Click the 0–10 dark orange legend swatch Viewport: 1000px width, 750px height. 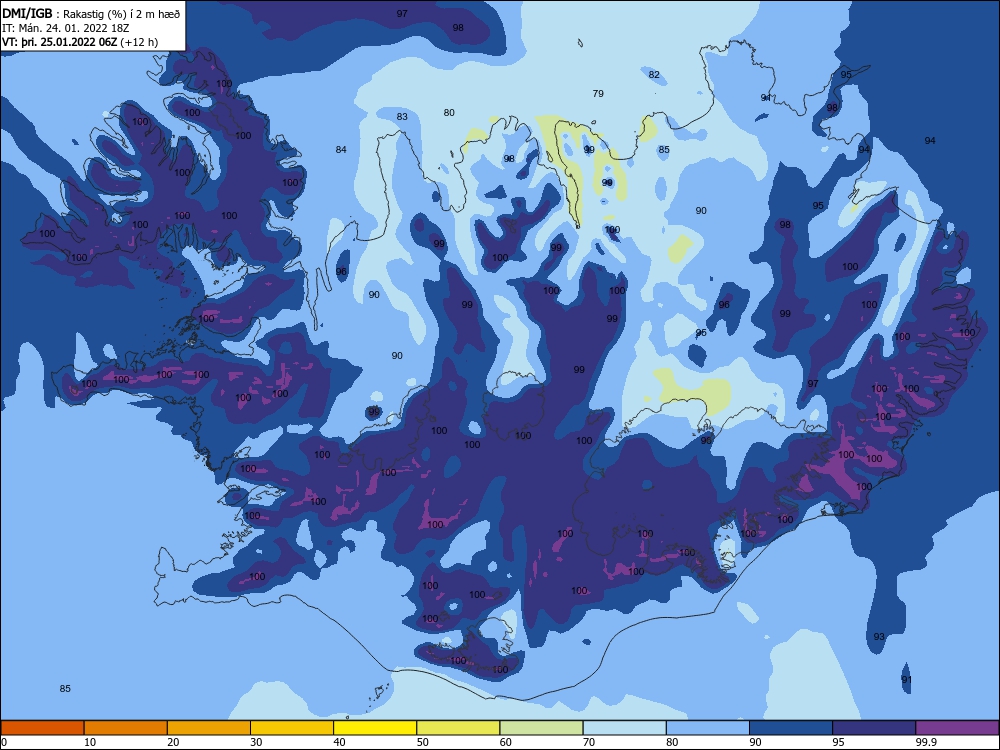pyautogui.click(x=42, y=728)
